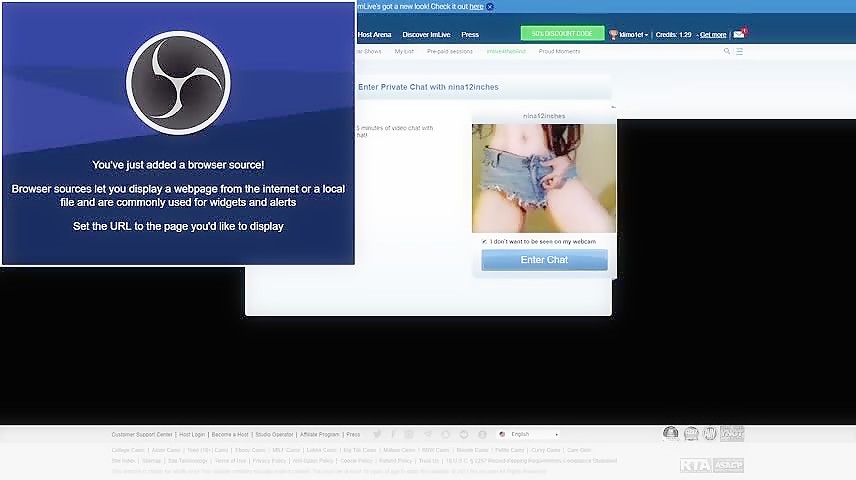Click the Twitter icon in the footer

(377, 434)
